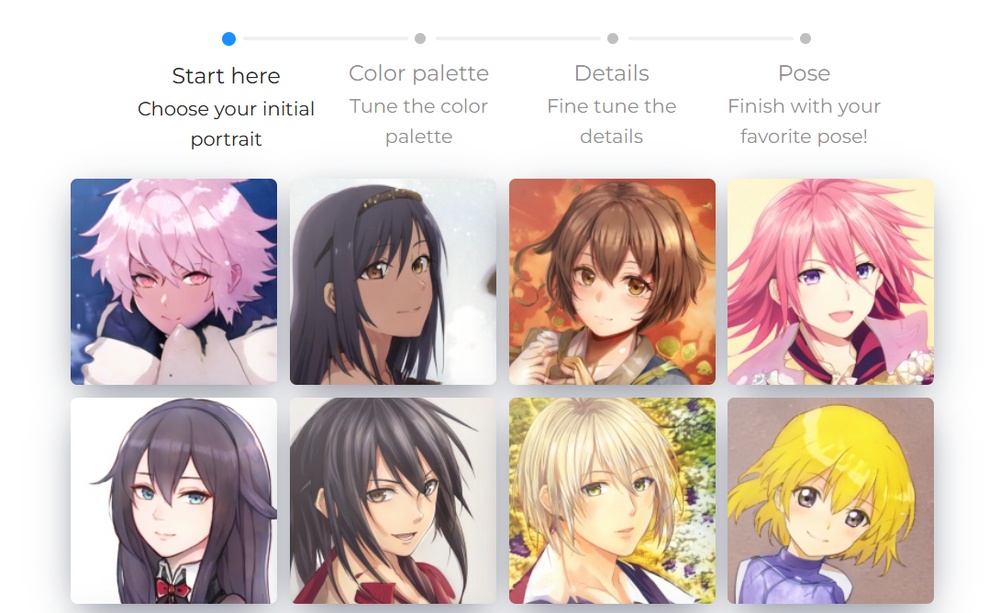Jump to the Pose step

pyautogui.click(x=804, y=73)
